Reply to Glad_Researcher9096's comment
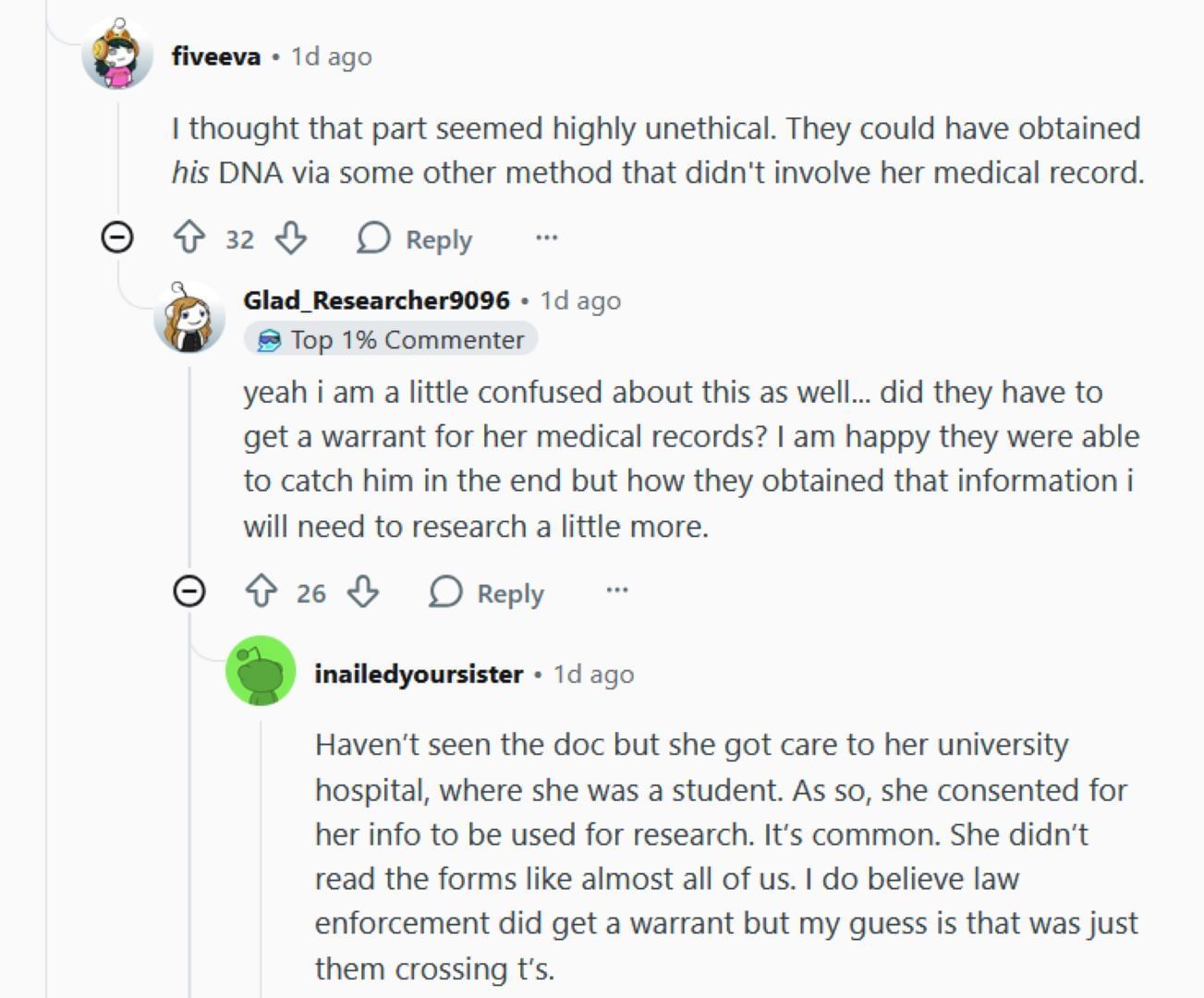Screen dimensions: 1204x998 (x=486, y=592)
